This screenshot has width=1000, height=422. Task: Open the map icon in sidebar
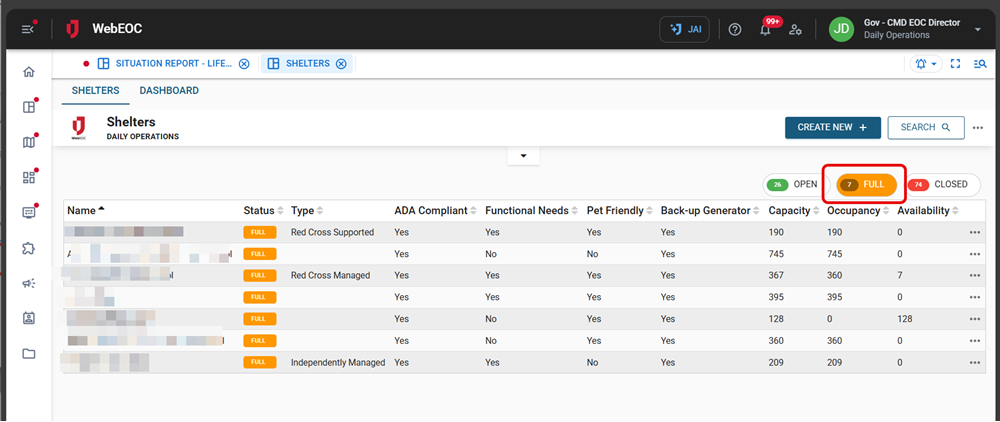[x=28, y=142]
